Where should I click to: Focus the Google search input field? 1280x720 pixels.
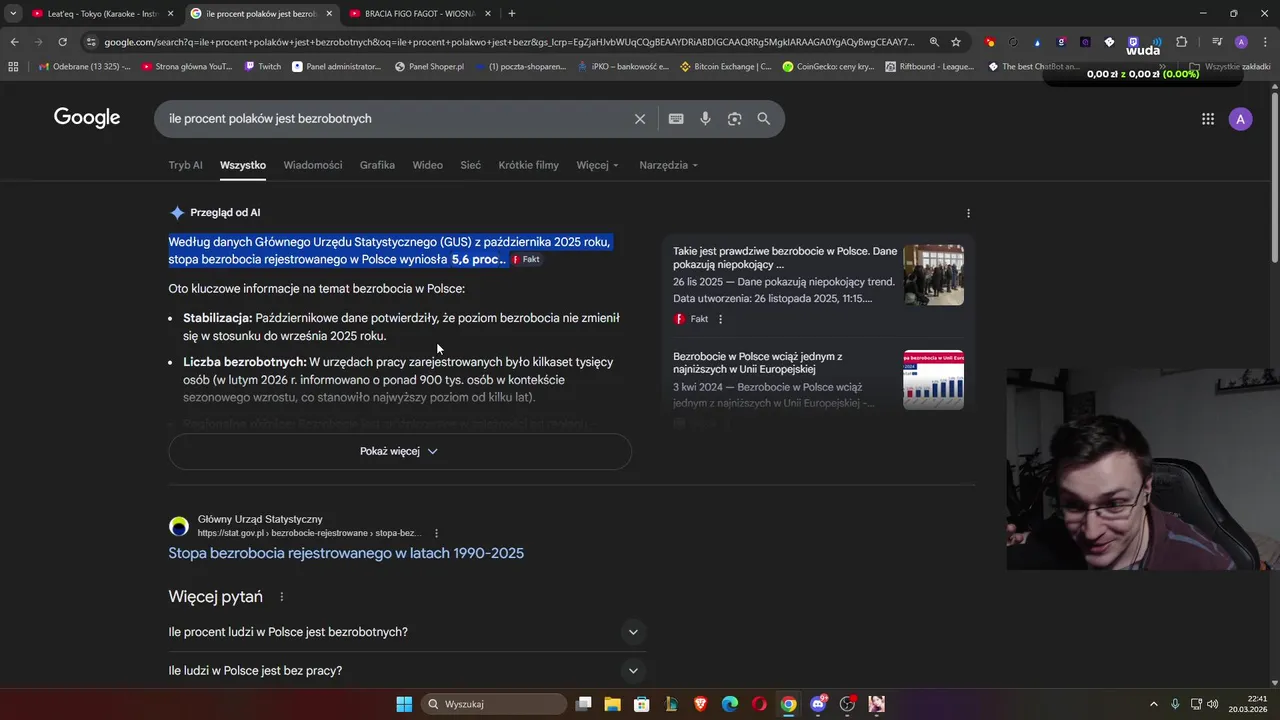click(x=395, y=119)
